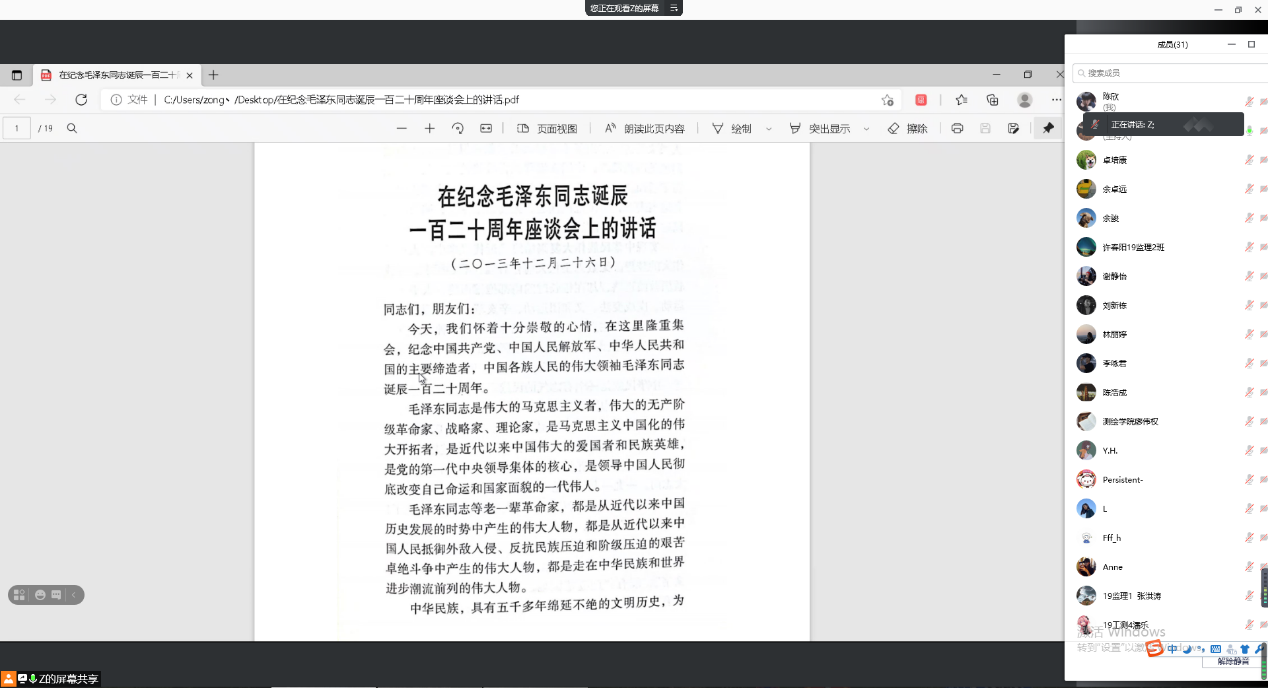This screenshot has width=1268, height=688.
Task: Zoom out the PDF with minus button
Action: tap(402, 128)
